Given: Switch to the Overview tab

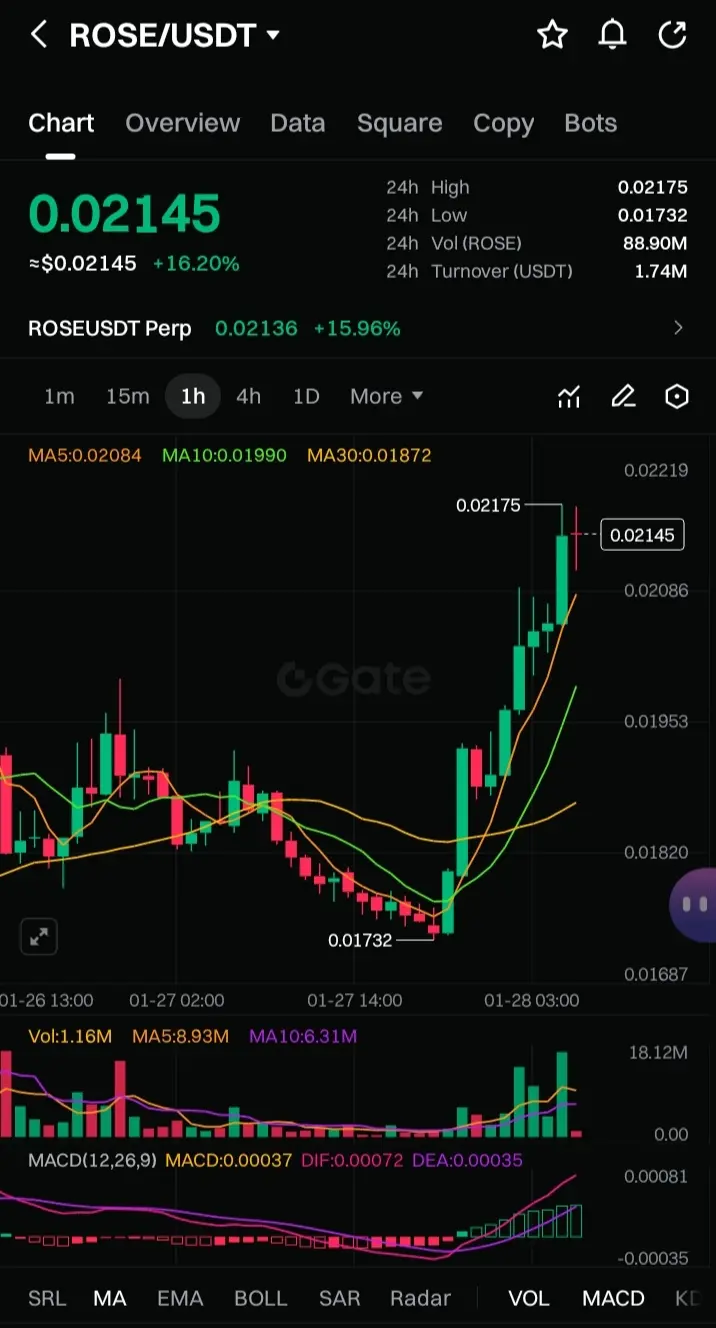Looking at the screenshot, I should [182, 123].
